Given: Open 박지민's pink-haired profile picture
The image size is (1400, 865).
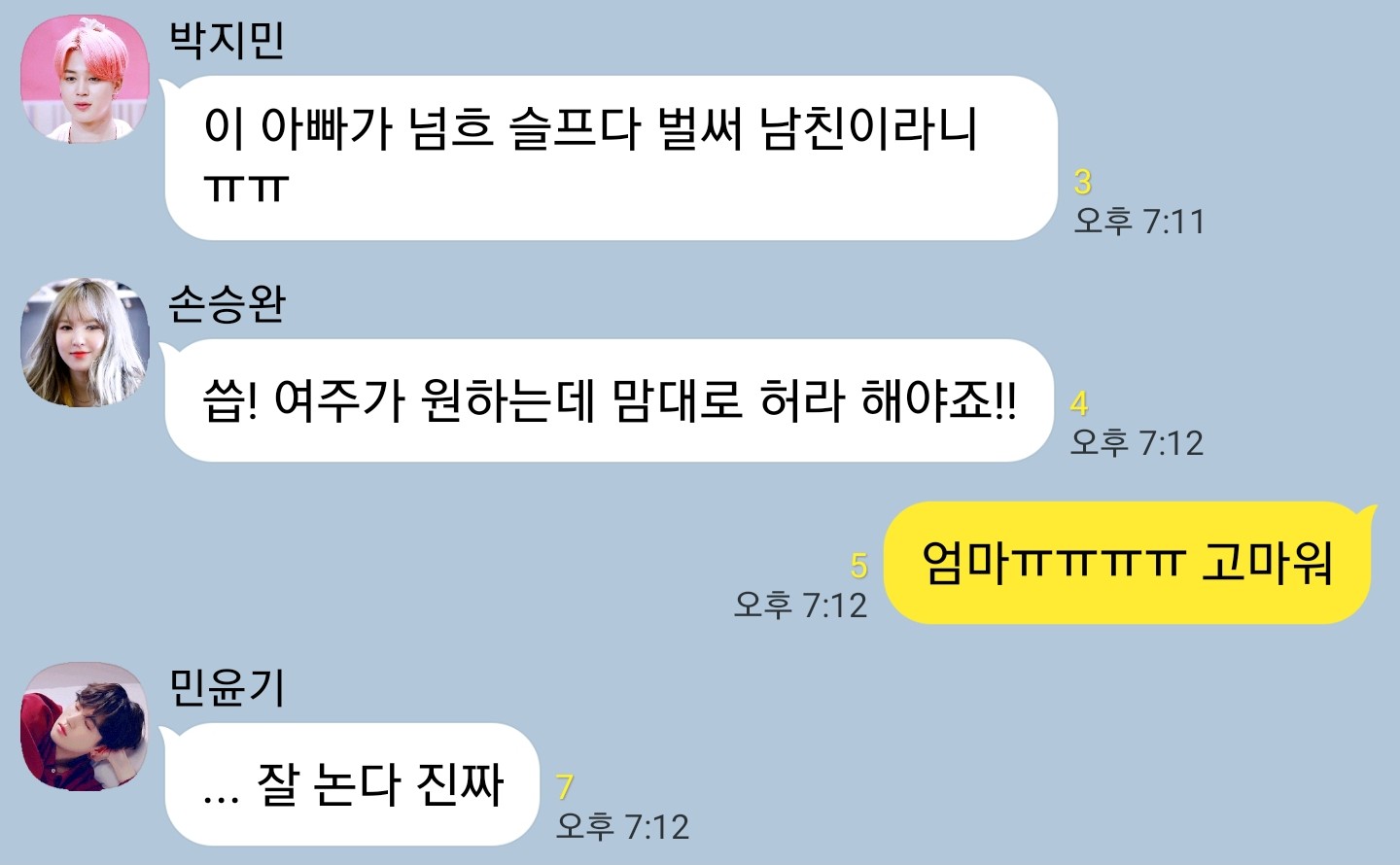Looking at the screenshot, I should pos(86,78).
